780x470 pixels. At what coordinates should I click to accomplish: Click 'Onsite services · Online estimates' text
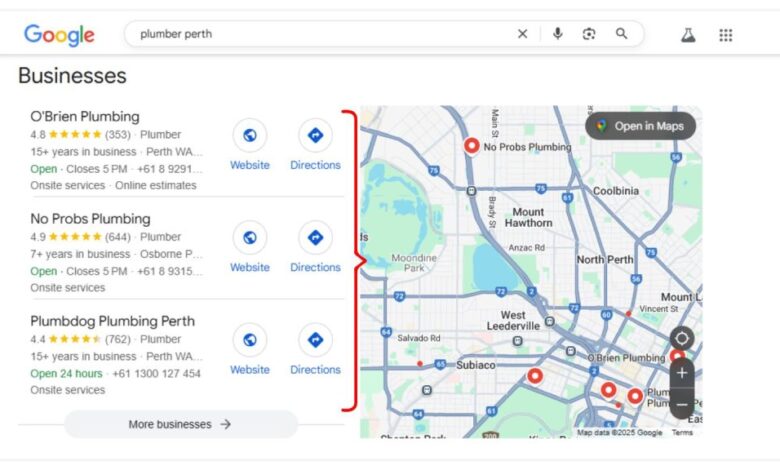point(113,186)
